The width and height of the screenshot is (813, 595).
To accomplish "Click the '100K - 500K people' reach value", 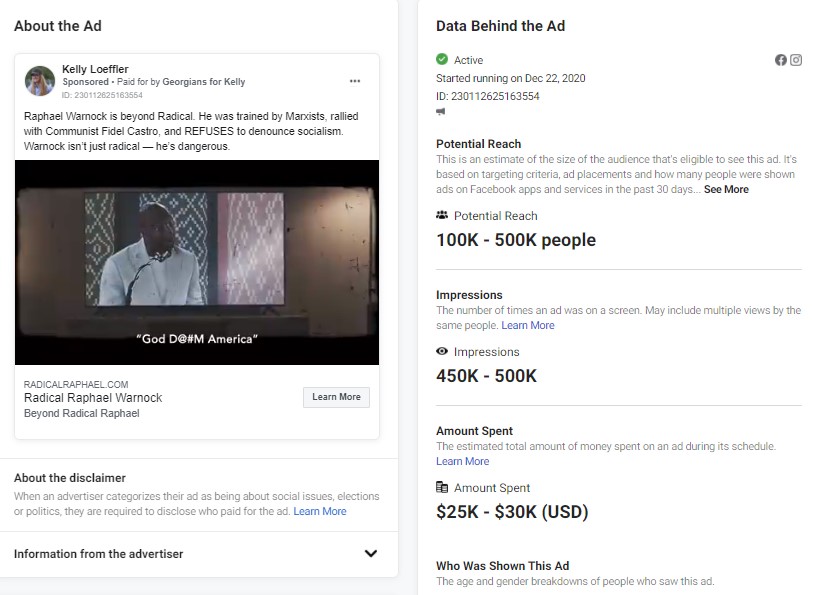I will click(516, 240).
